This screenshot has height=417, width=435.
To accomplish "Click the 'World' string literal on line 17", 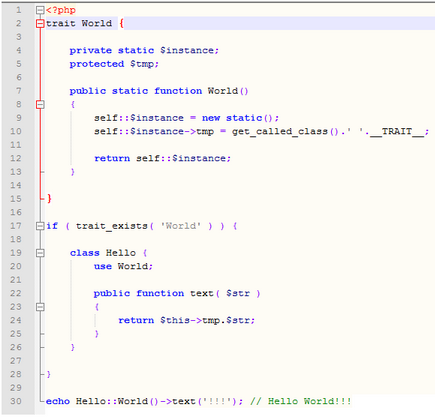I will click(181, 226).
